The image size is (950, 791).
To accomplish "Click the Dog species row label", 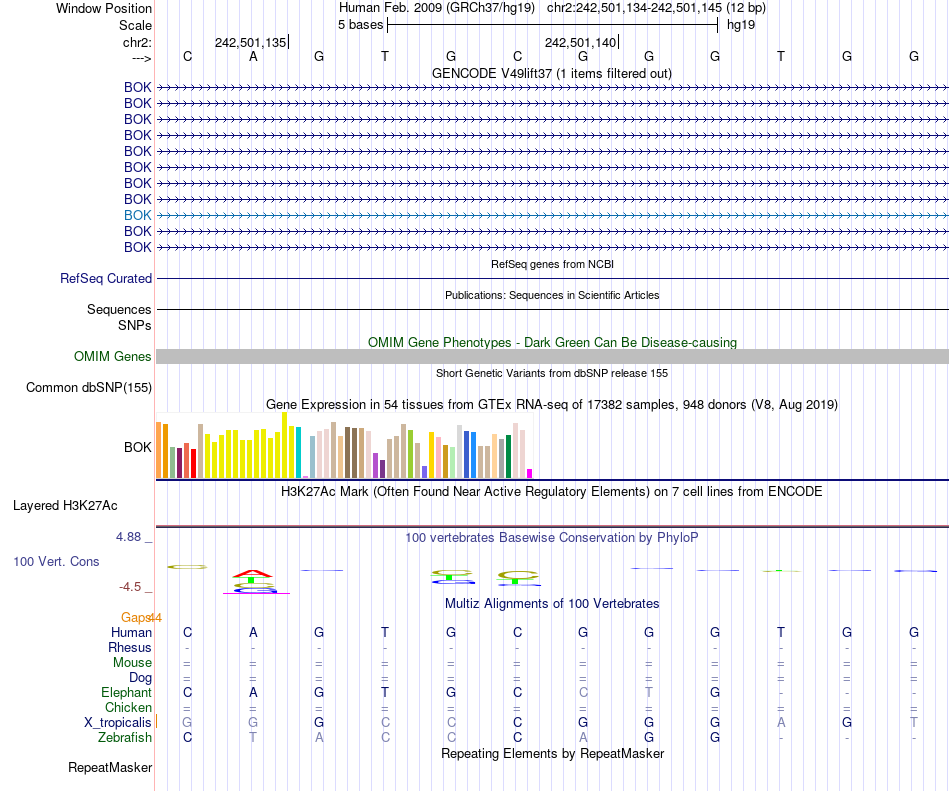I will point(140,678).
